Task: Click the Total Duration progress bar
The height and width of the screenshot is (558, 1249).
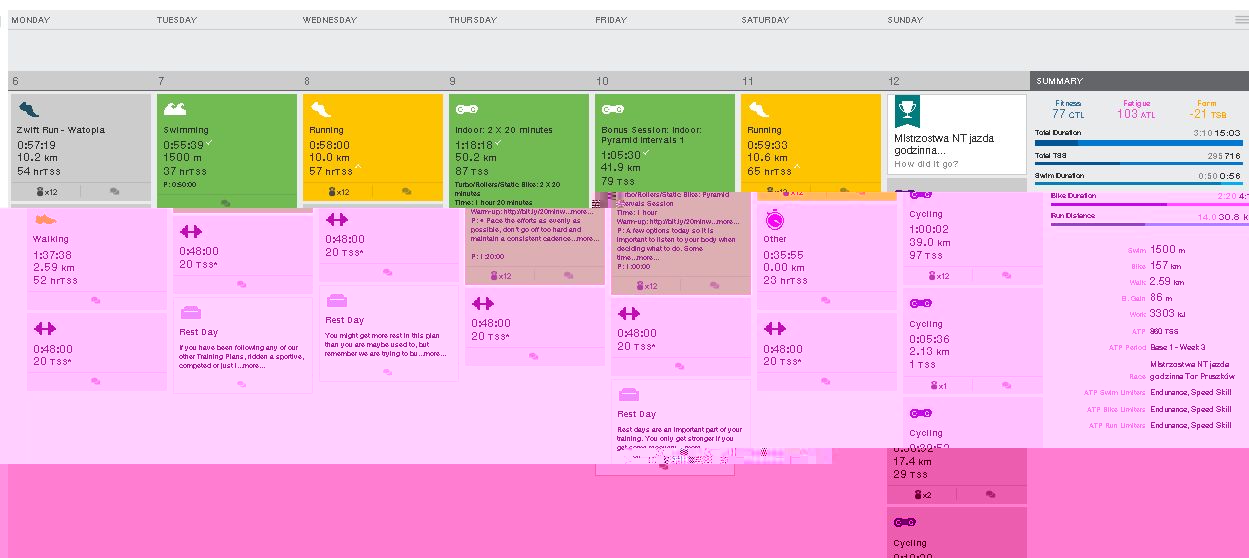Action: (1138, 143)
